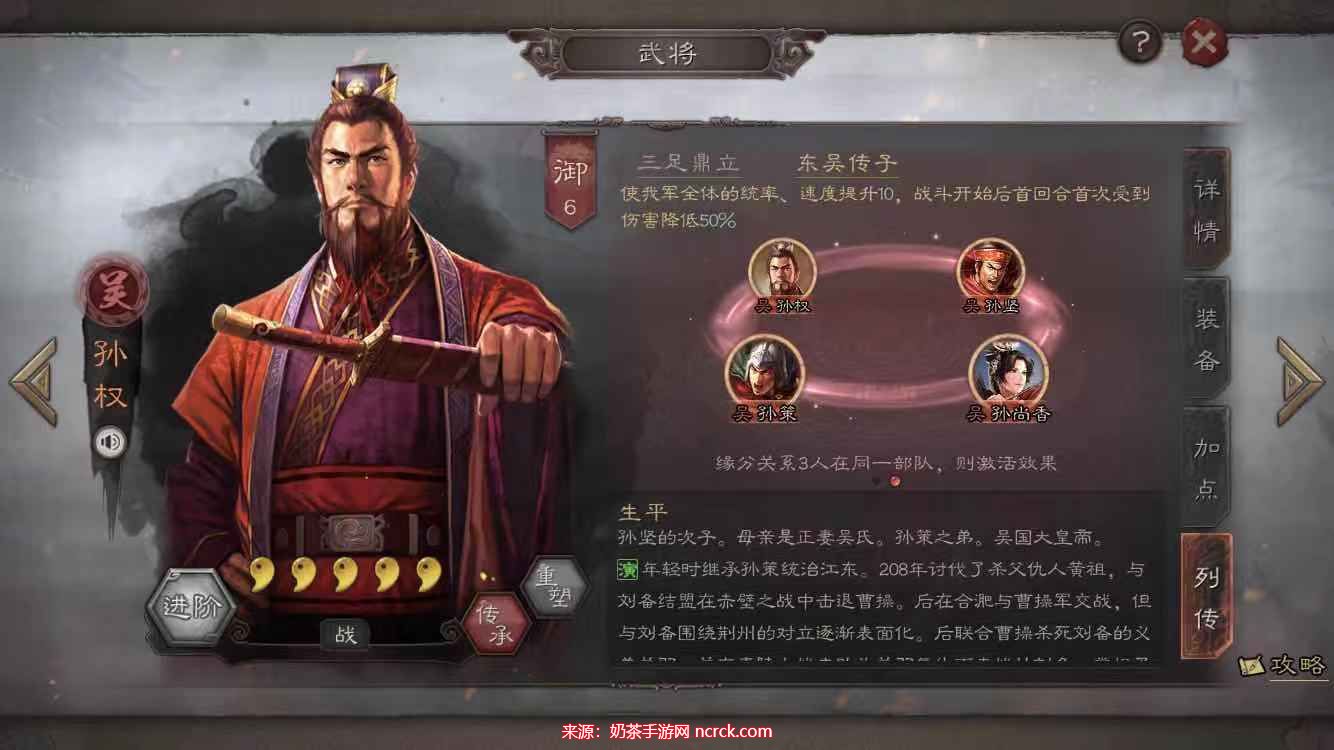Screen dimensions: 1334x750
Task: Go to previous general with left arrow
Action: 33,381
